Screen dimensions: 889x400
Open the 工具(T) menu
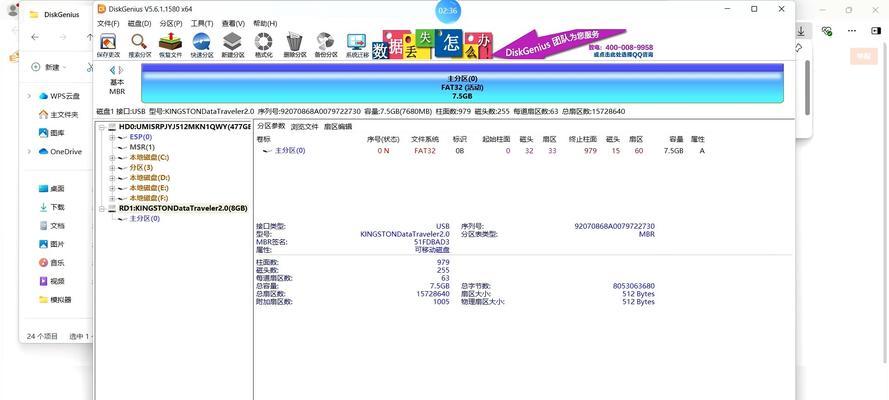point(202,23)
